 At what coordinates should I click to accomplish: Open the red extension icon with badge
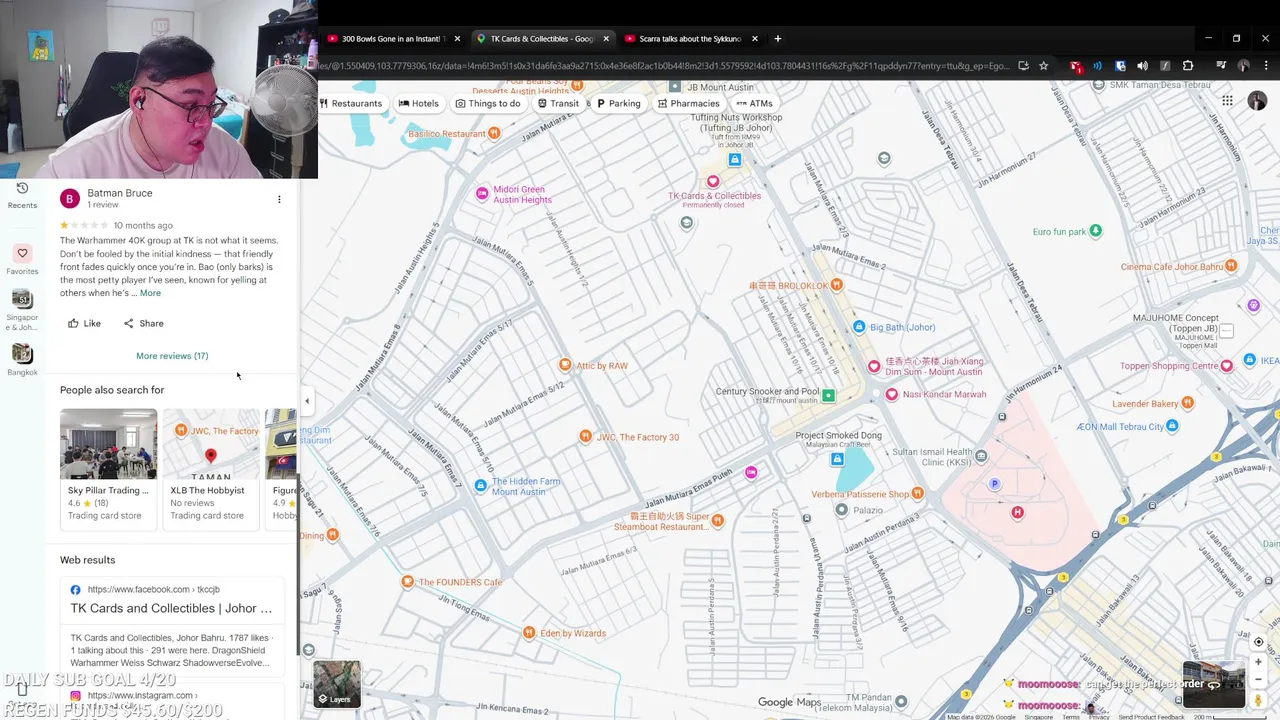tap(1076, 66)
